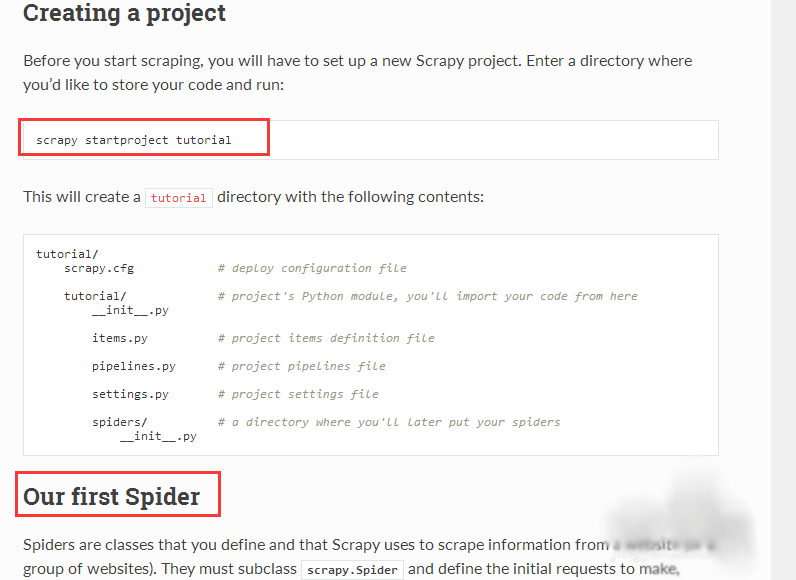Click the inline "scrapy.Spider" code label

click(x=353, y=570)
